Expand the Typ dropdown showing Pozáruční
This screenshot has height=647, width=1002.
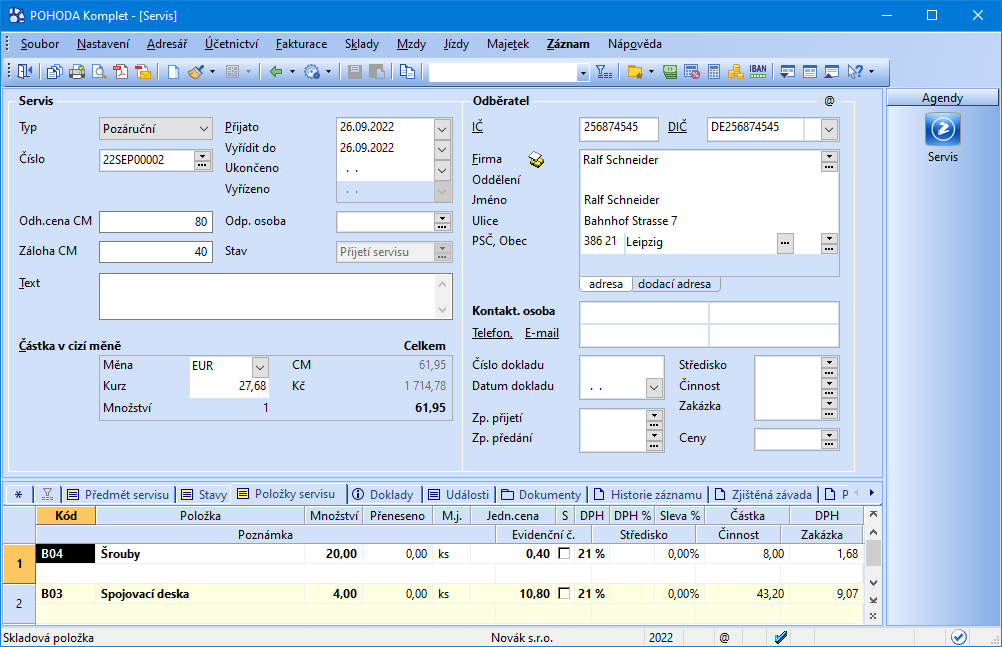[204, 129]
